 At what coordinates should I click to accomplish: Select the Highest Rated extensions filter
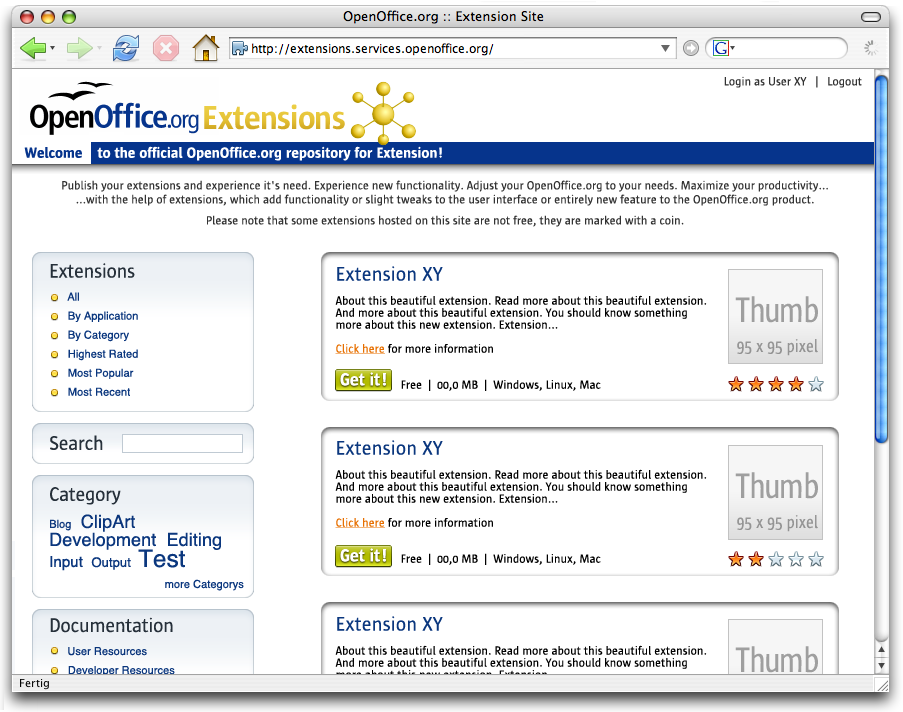tap(102, 354)
